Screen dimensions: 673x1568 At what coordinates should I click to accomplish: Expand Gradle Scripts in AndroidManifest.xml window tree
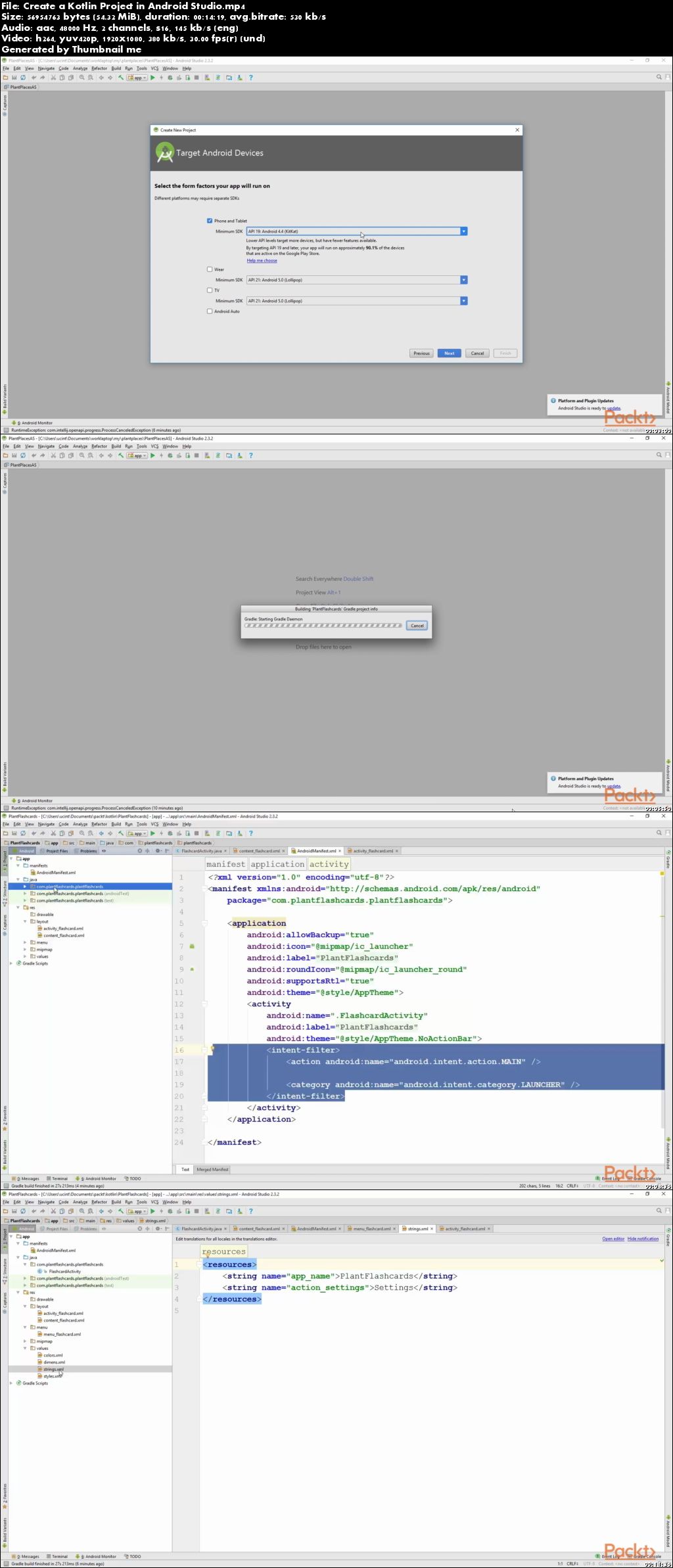[11, 963]
